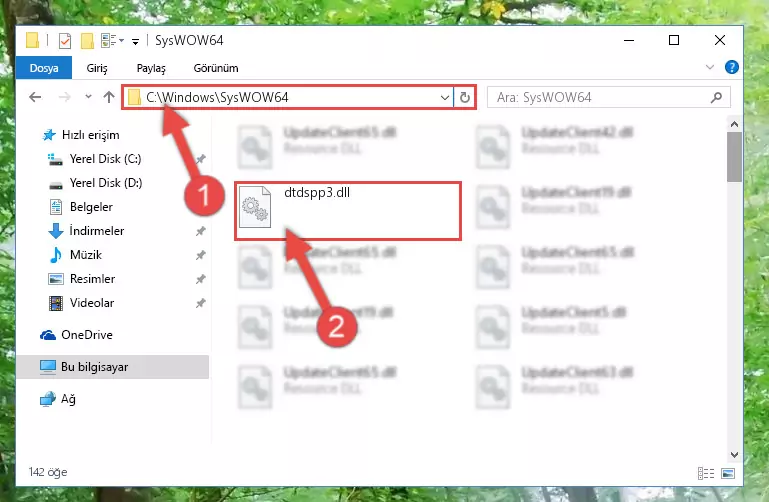The height and width of the screenshot is (502, 769).
Task: Click the pin icon next to Yerel Disk (C:)
Action: point(201,159)
